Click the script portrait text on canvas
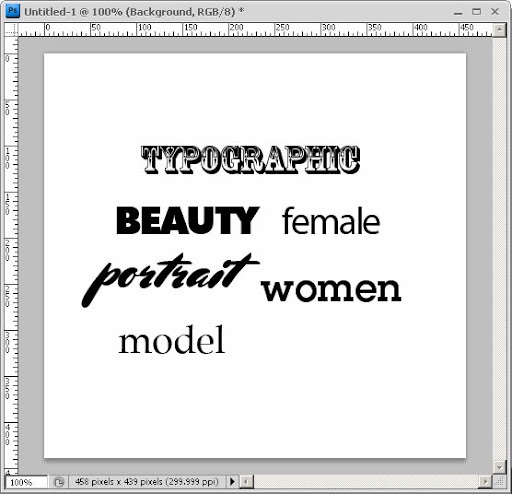The width and height of the screenshot is (512, 494). 170,280
